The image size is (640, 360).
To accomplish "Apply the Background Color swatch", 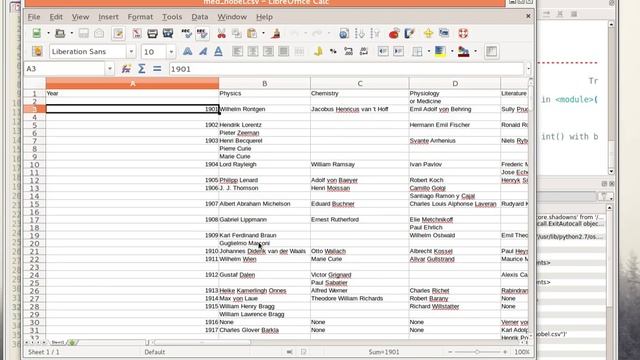I will [x=440, y=51].
